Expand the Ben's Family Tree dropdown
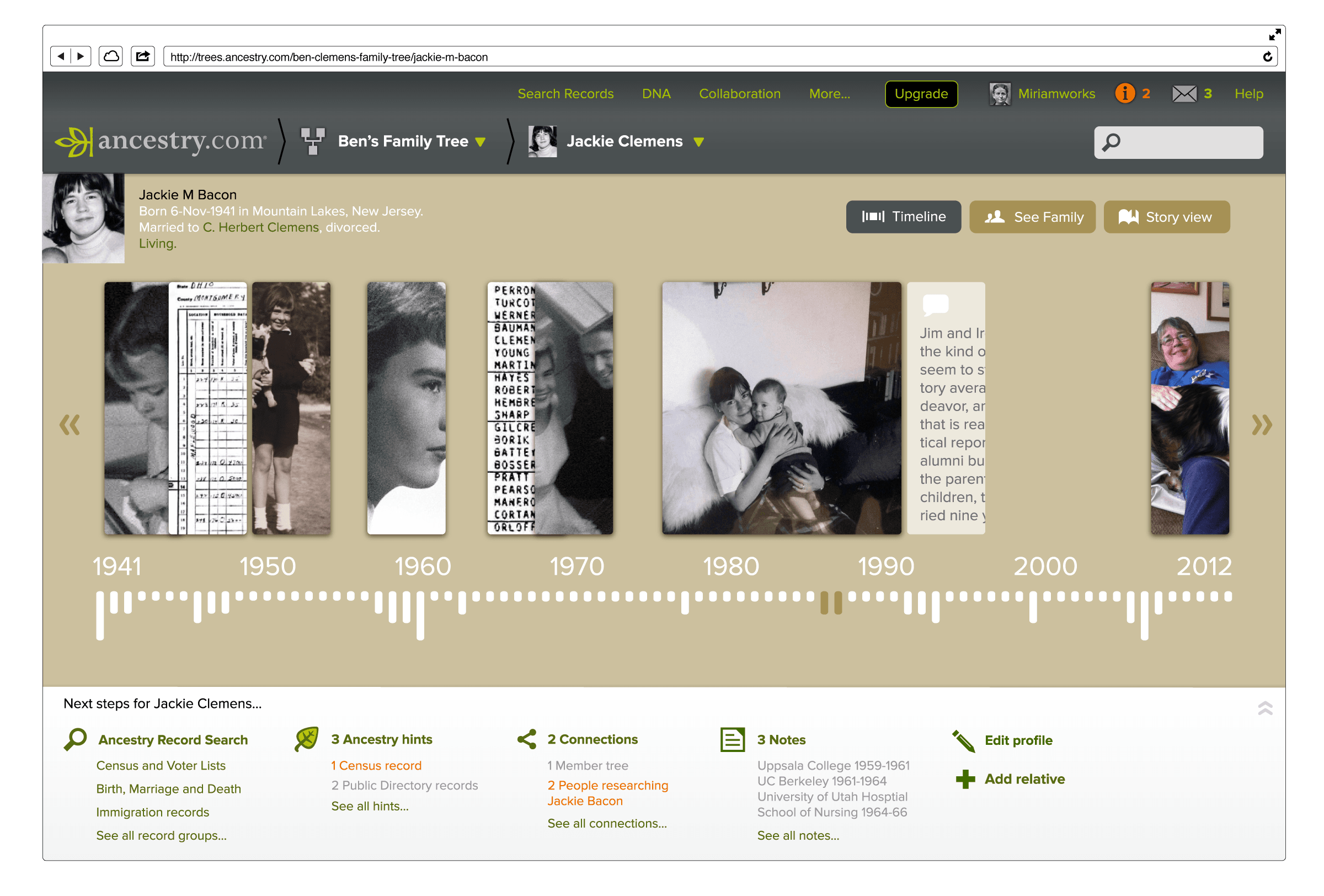This screenshot has width=1324, height=896. click(481, 142)
